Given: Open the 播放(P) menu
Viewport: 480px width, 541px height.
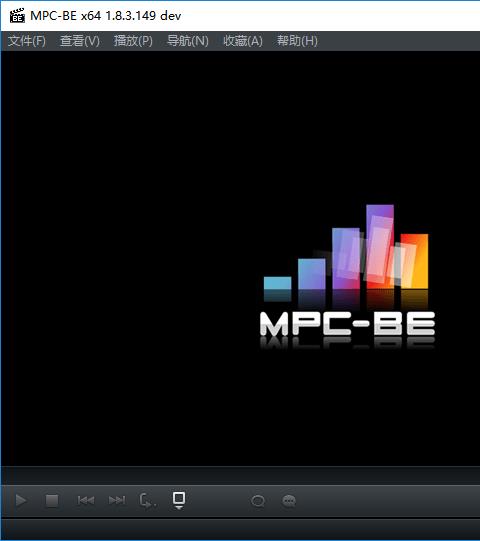Looking at the screenshot, I should [x=133, y=41].
